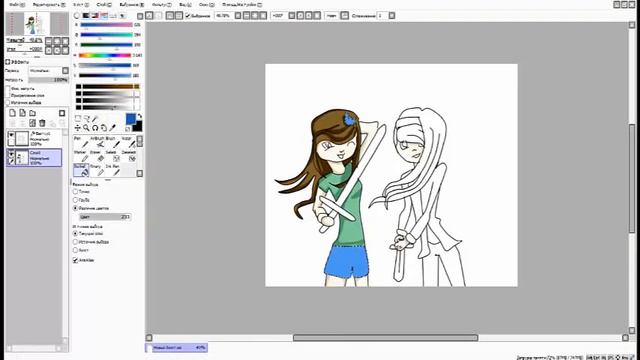Activate the move layer tool

point(78,128)
